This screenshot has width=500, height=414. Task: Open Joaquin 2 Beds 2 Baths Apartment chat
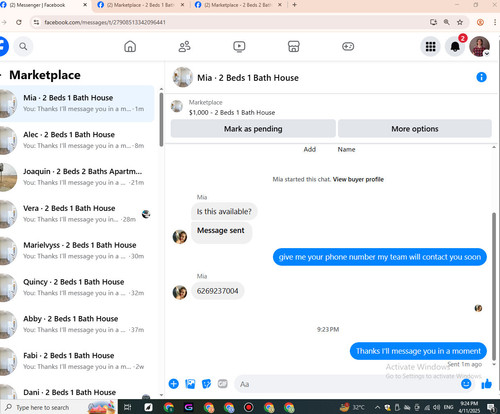(x=77, y=177)
